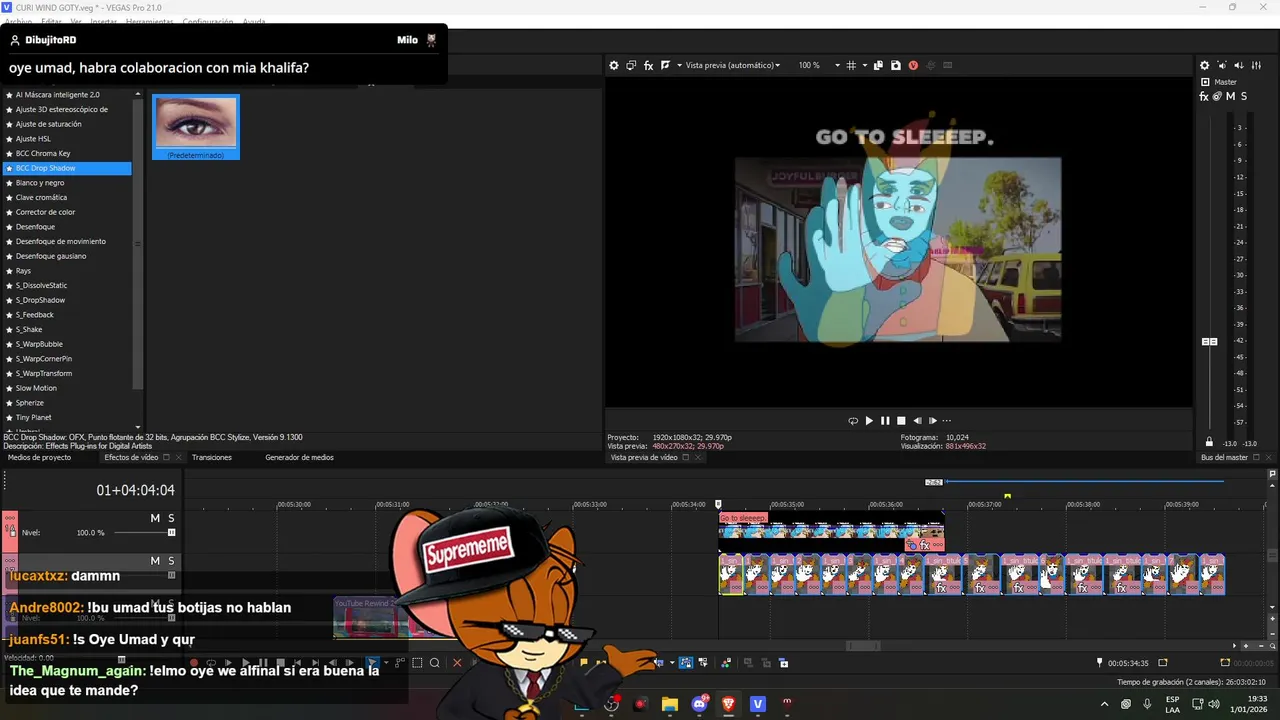Stop the video preview
The height and width of the screenshot is (720, 1280).
(901, 421)
